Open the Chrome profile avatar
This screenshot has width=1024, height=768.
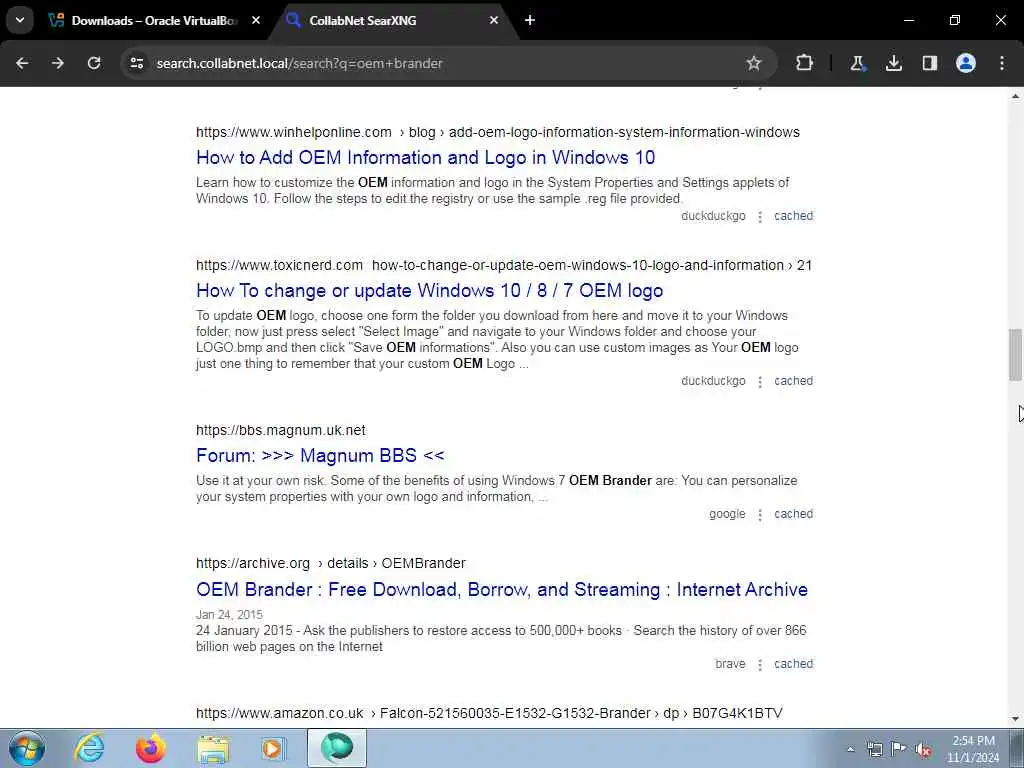(x=966, y=63)
